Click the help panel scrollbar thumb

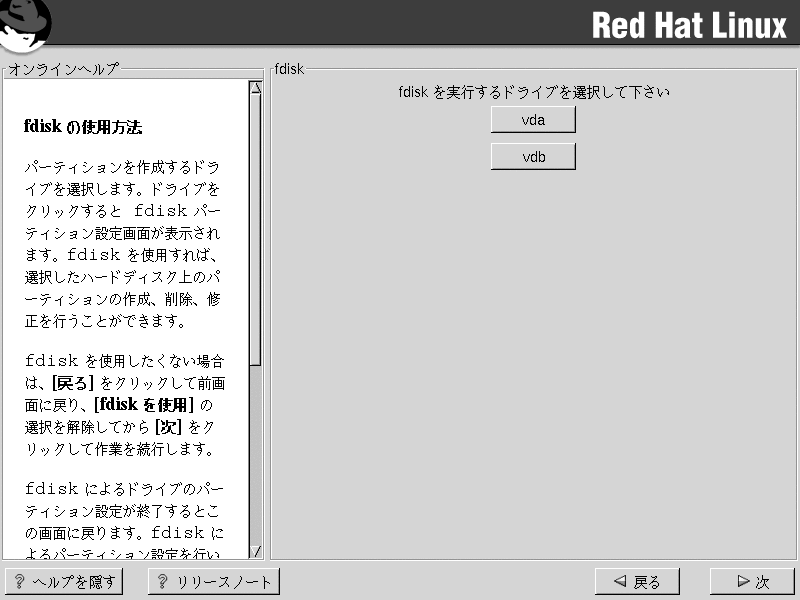[x=255, y=230]
